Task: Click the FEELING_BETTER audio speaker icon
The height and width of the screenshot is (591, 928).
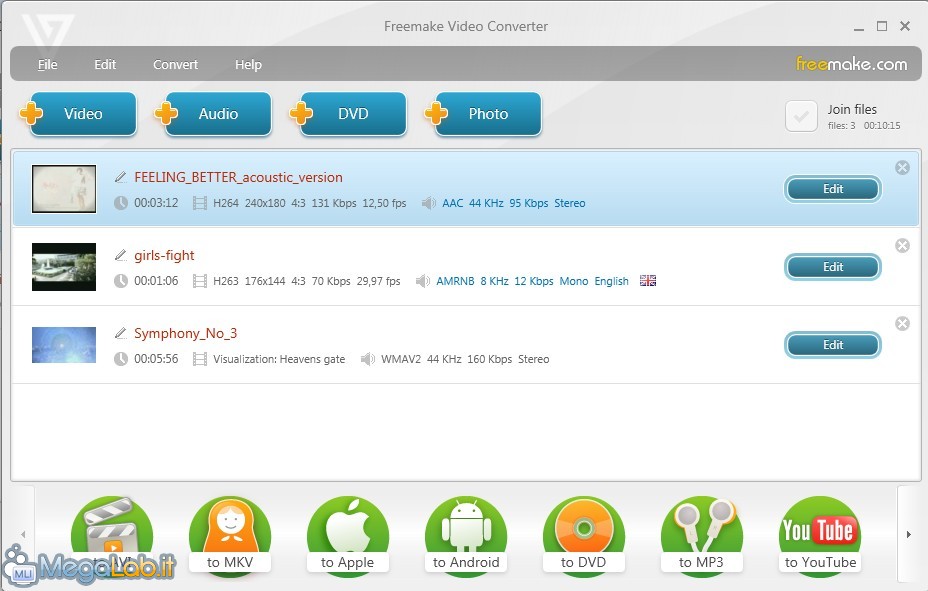Action: (428, 203)
